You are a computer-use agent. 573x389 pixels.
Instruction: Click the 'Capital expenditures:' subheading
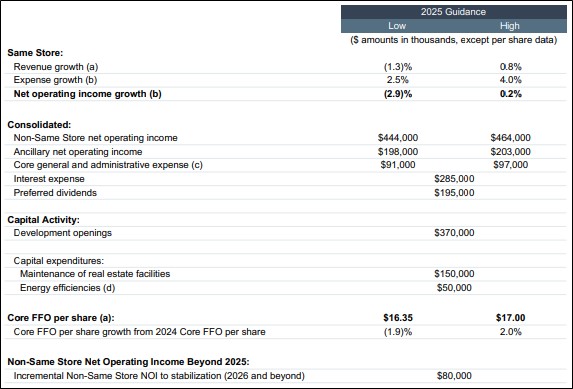[59, 261]
